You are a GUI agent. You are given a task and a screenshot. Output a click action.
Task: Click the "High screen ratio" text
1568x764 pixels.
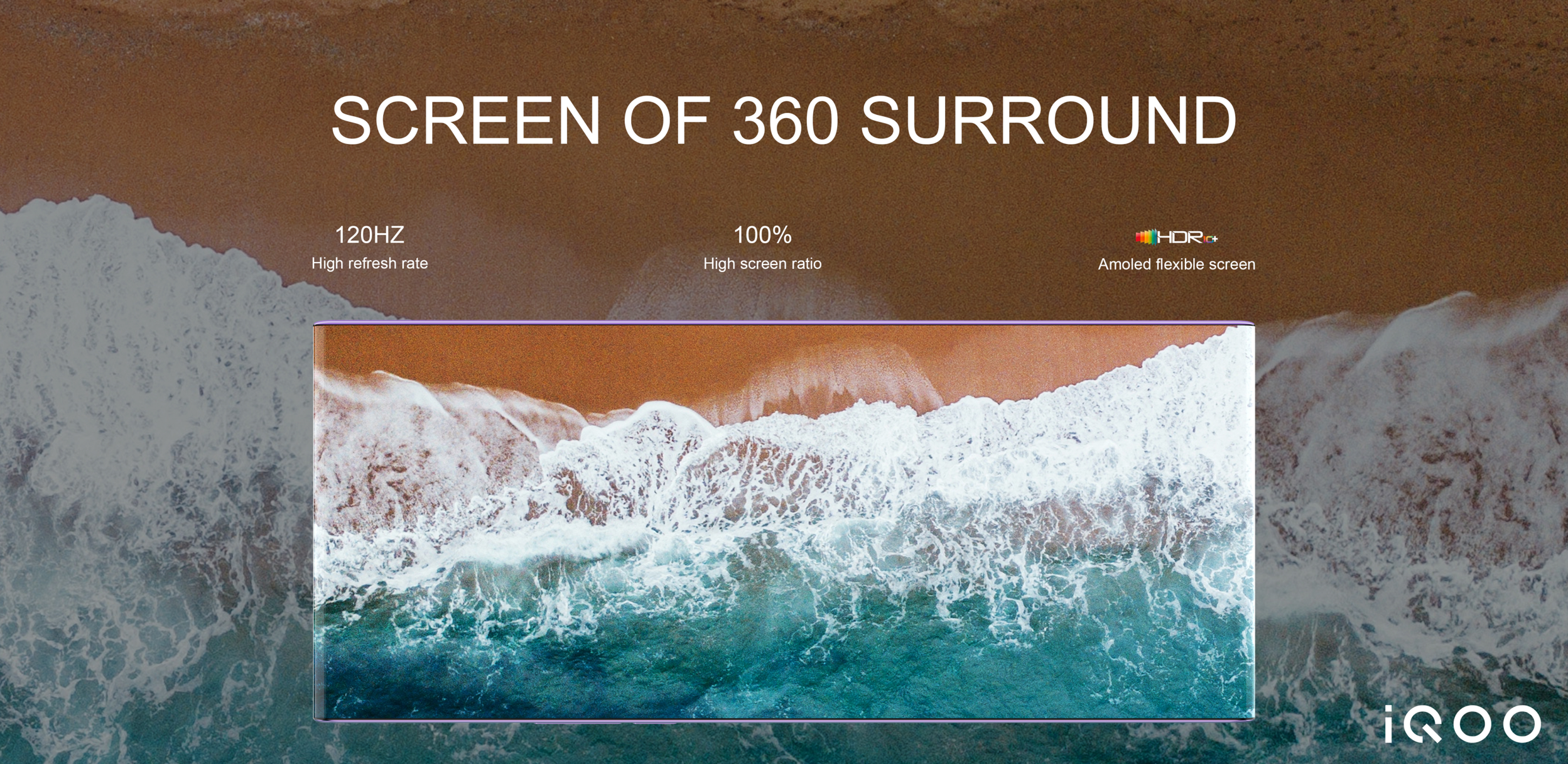[x=762, y=264]
